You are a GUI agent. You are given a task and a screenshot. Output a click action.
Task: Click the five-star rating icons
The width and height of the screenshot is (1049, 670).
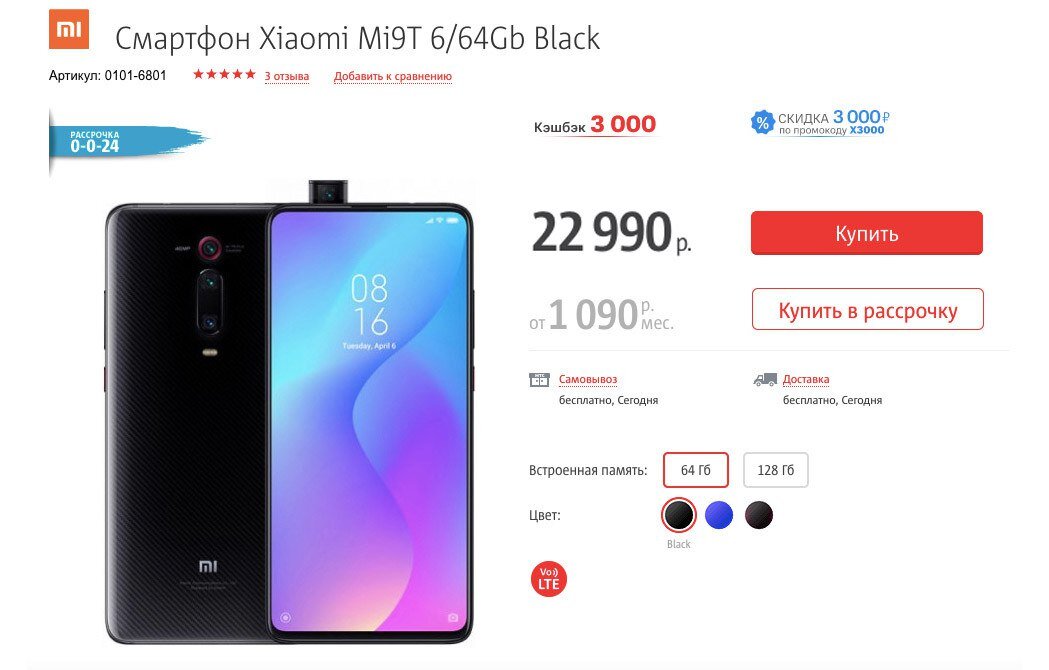point(224,74)
